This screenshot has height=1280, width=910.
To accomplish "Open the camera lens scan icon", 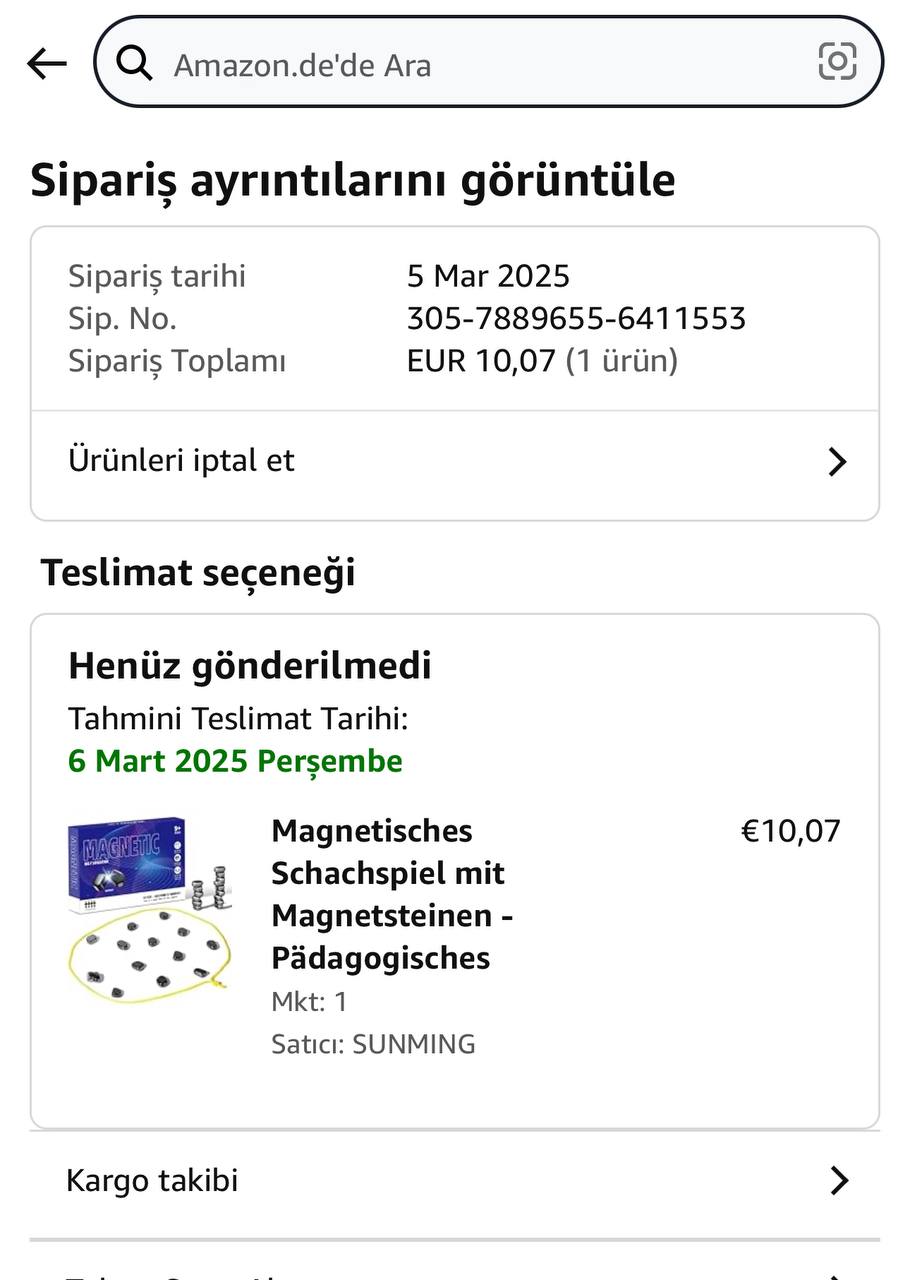I will pos(837,62).
